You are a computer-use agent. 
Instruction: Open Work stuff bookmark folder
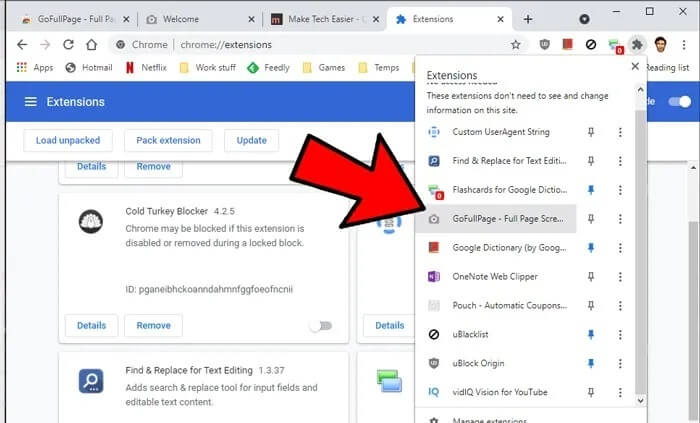click(x=207, y=68)
